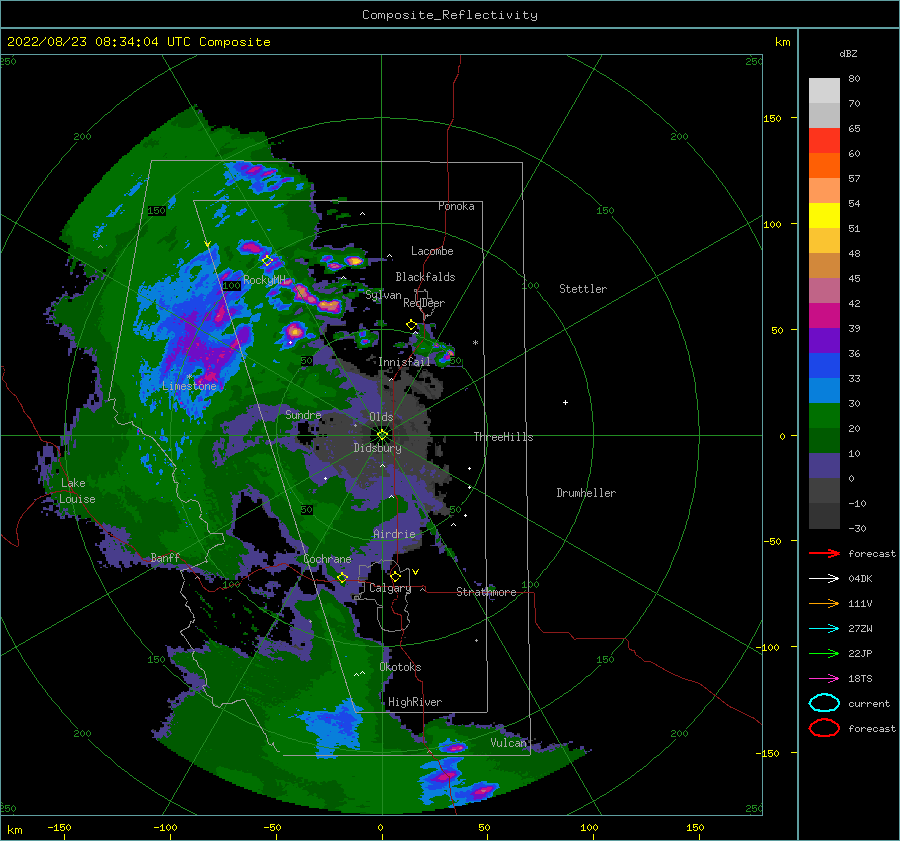Click the white asterisk marker east of Innisfail
The width and height of the screenshot is (900, 841).
click(x=475, y=343)
